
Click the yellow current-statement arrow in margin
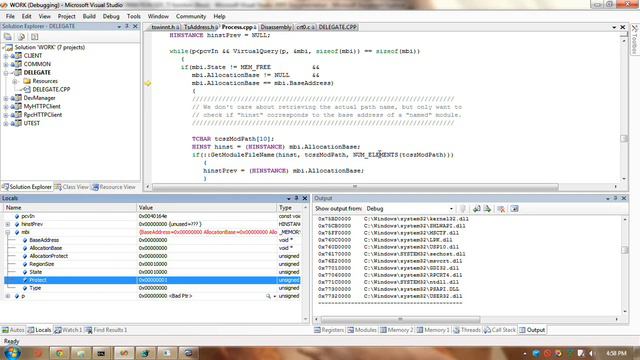point(148,83)
